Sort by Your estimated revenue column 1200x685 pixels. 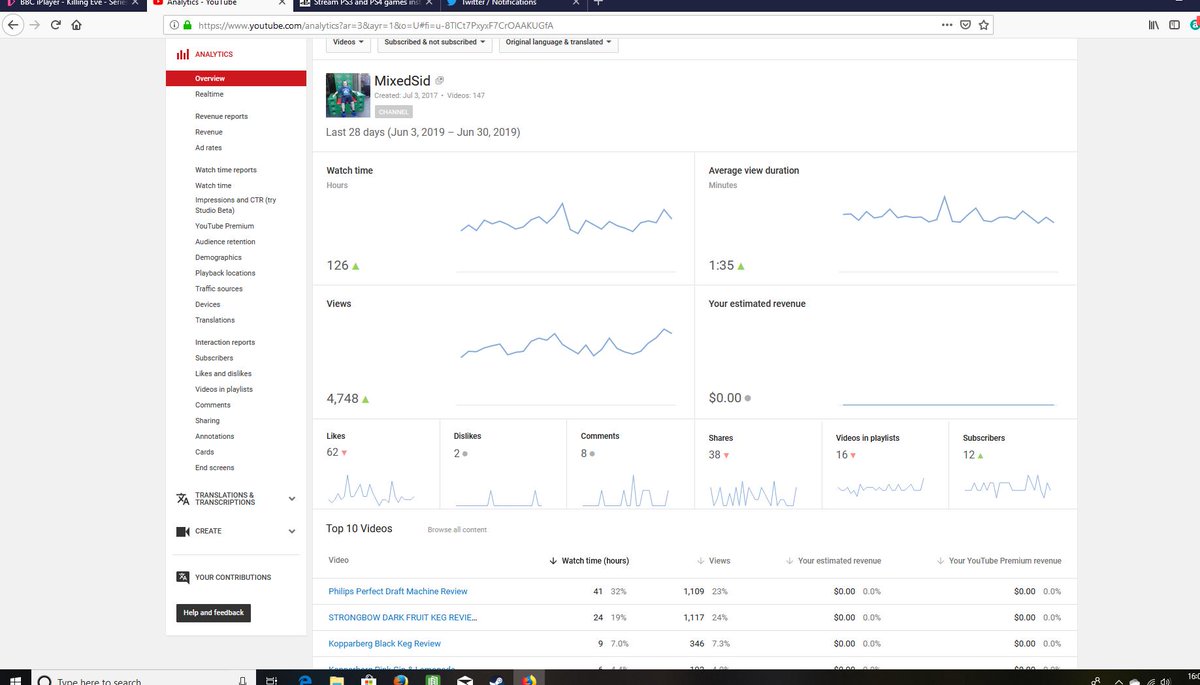pyautogui.click(x=834, y=561)
